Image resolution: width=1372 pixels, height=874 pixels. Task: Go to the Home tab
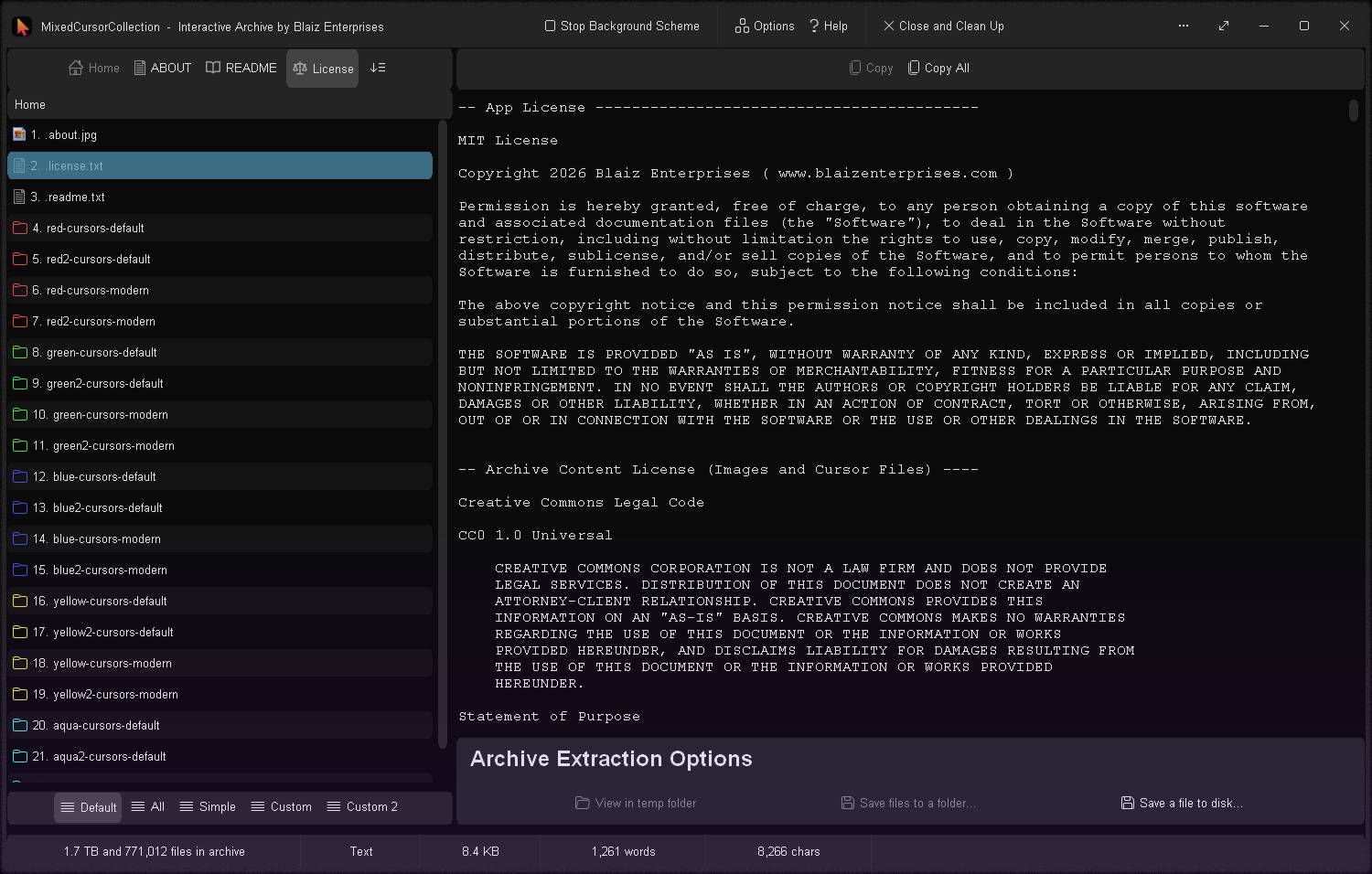[94, 68]
